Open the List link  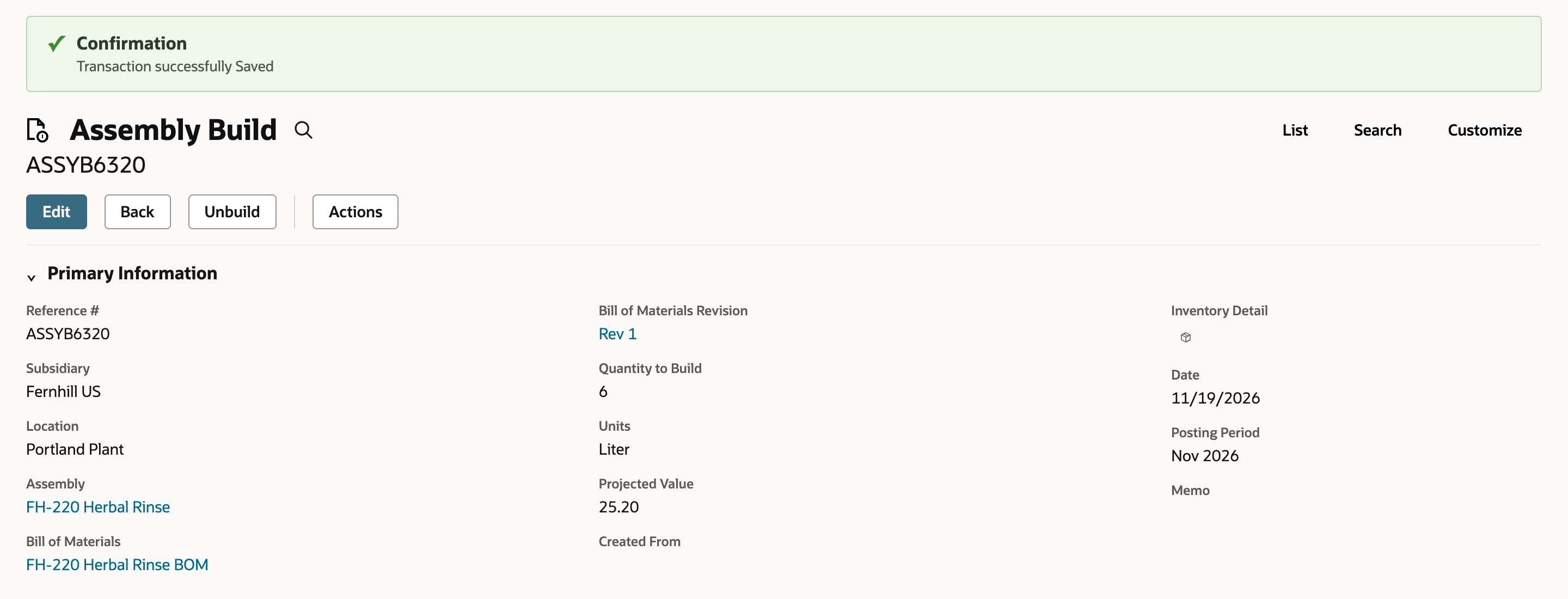pos(1295,130)
